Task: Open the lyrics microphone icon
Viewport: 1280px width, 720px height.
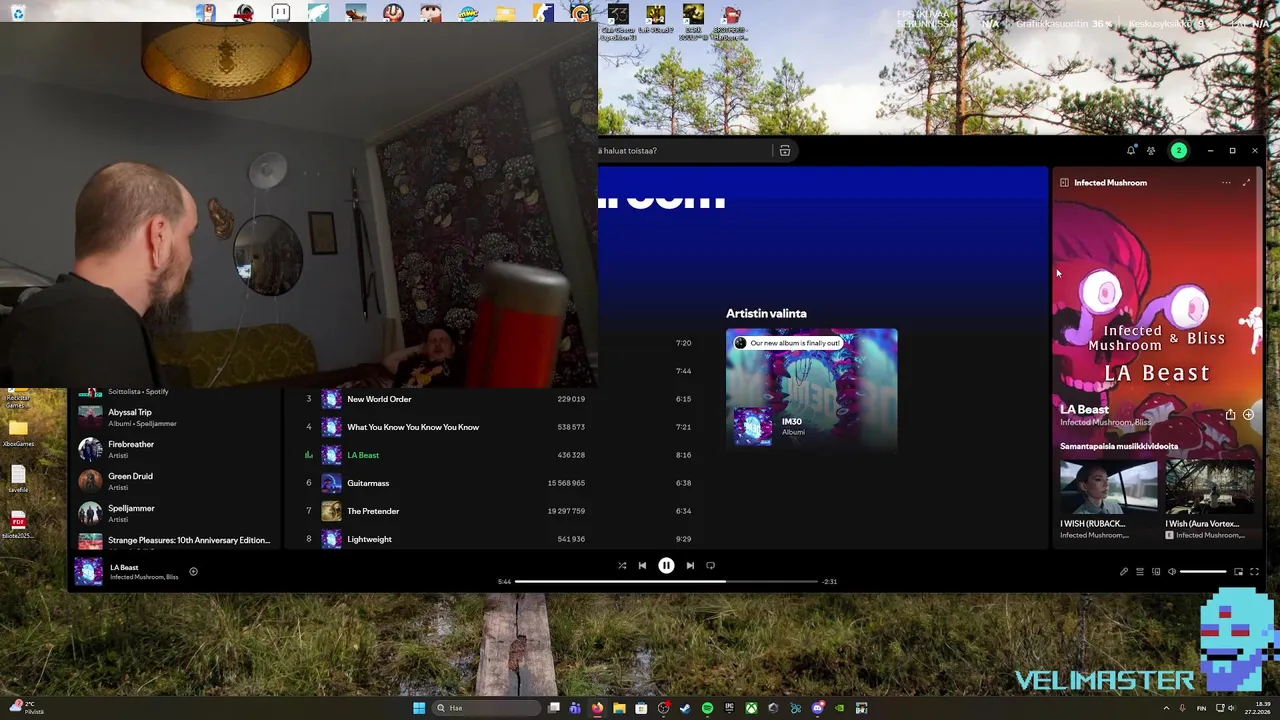Action: tap(1123, 572)
